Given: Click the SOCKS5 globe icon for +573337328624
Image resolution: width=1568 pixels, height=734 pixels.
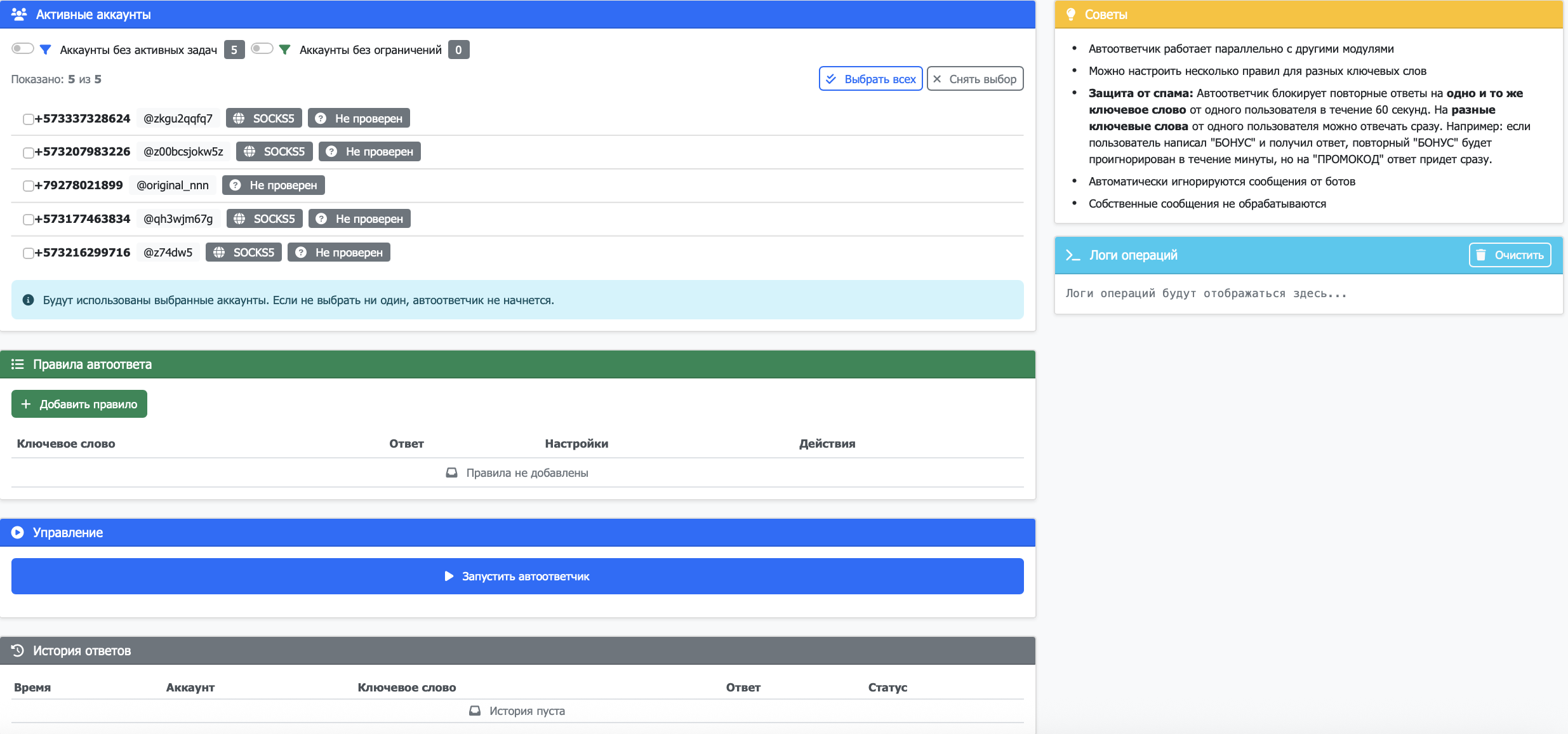Looking at the screenshot, I should (x=239, y=119).
